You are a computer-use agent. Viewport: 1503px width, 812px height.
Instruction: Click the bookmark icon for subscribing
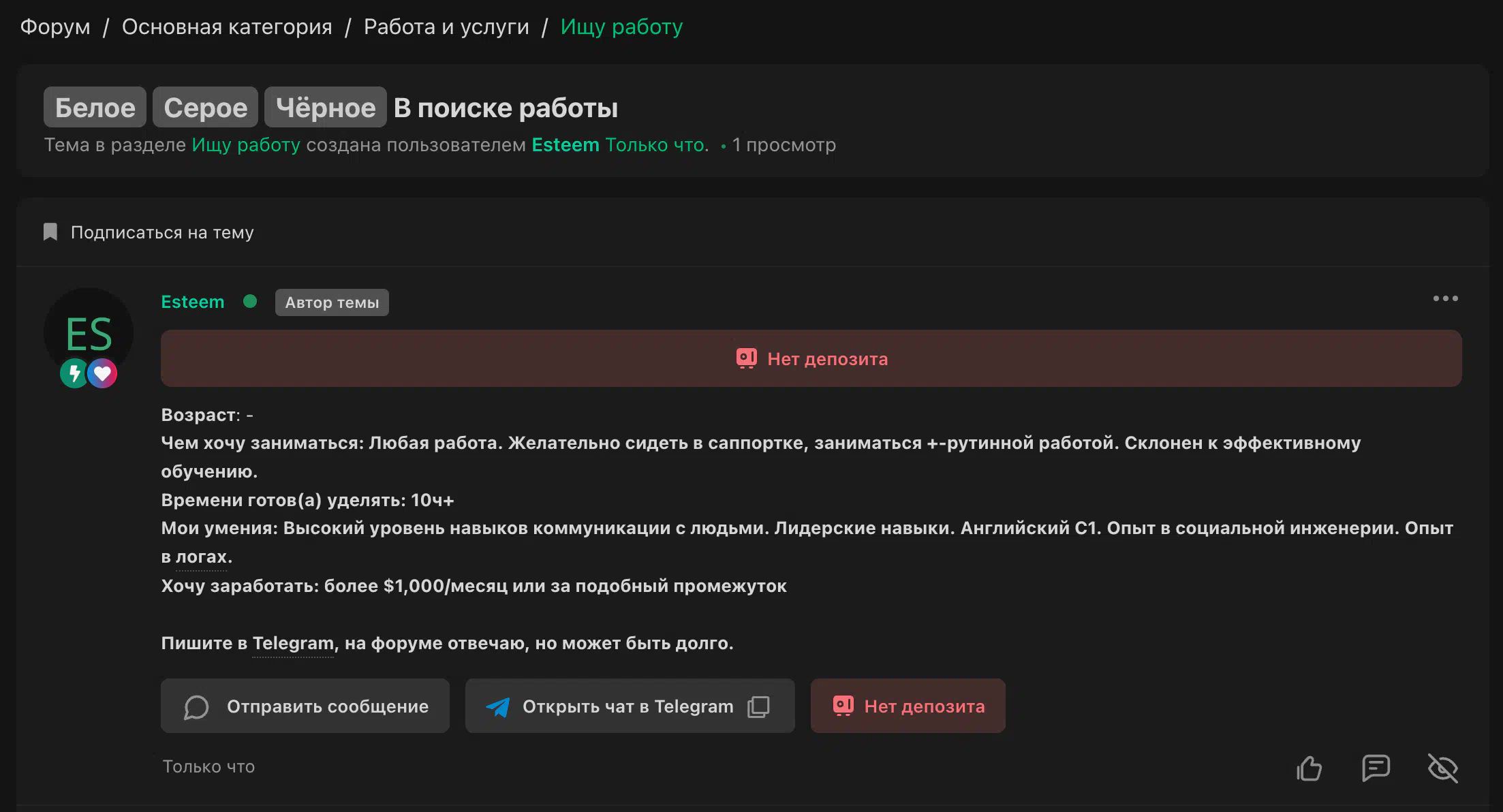[50, 232]
